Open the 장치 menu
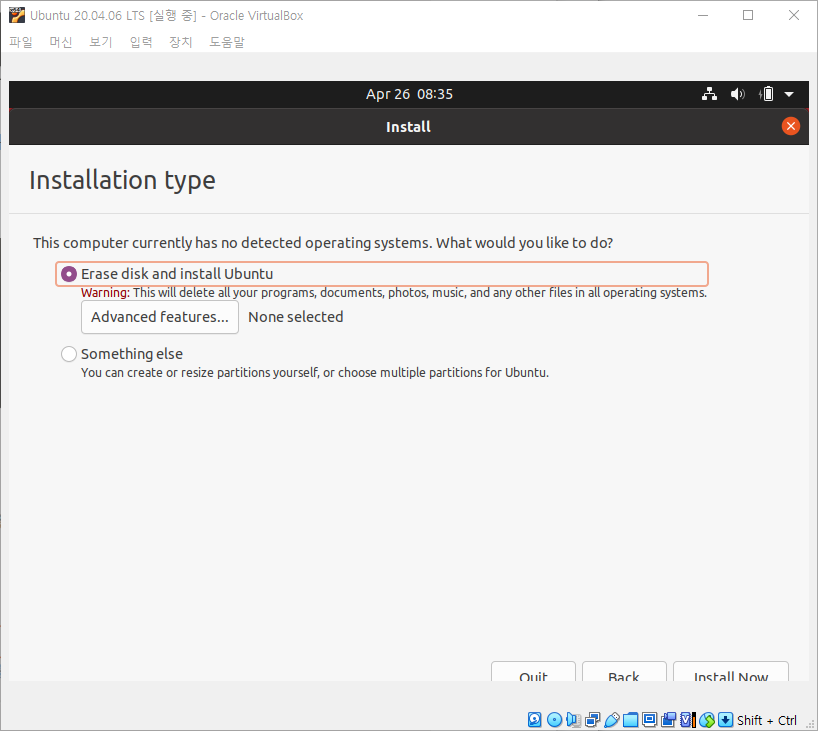The height and width of the screenshot is (731, 818). click(x=181, y=42)
